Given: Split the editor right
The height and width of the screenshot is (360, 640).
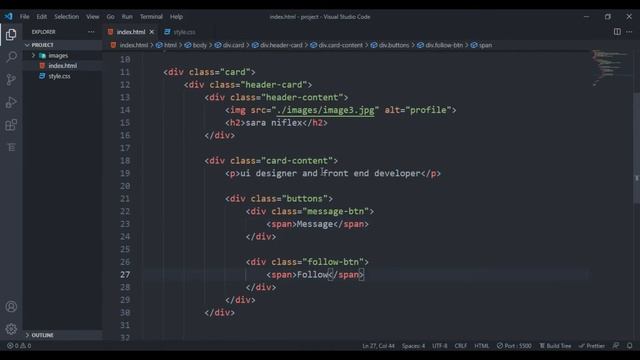Looking at the screenshot, I should click(617, 32).
